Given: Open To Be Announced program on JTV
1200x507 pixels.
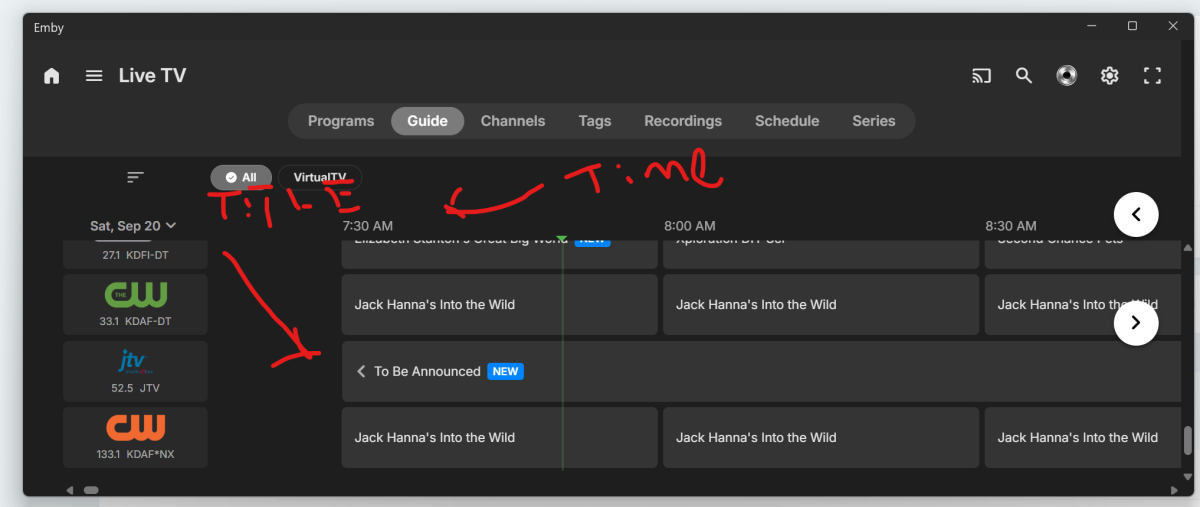Looking at the screenshot, I should point(761,371).
